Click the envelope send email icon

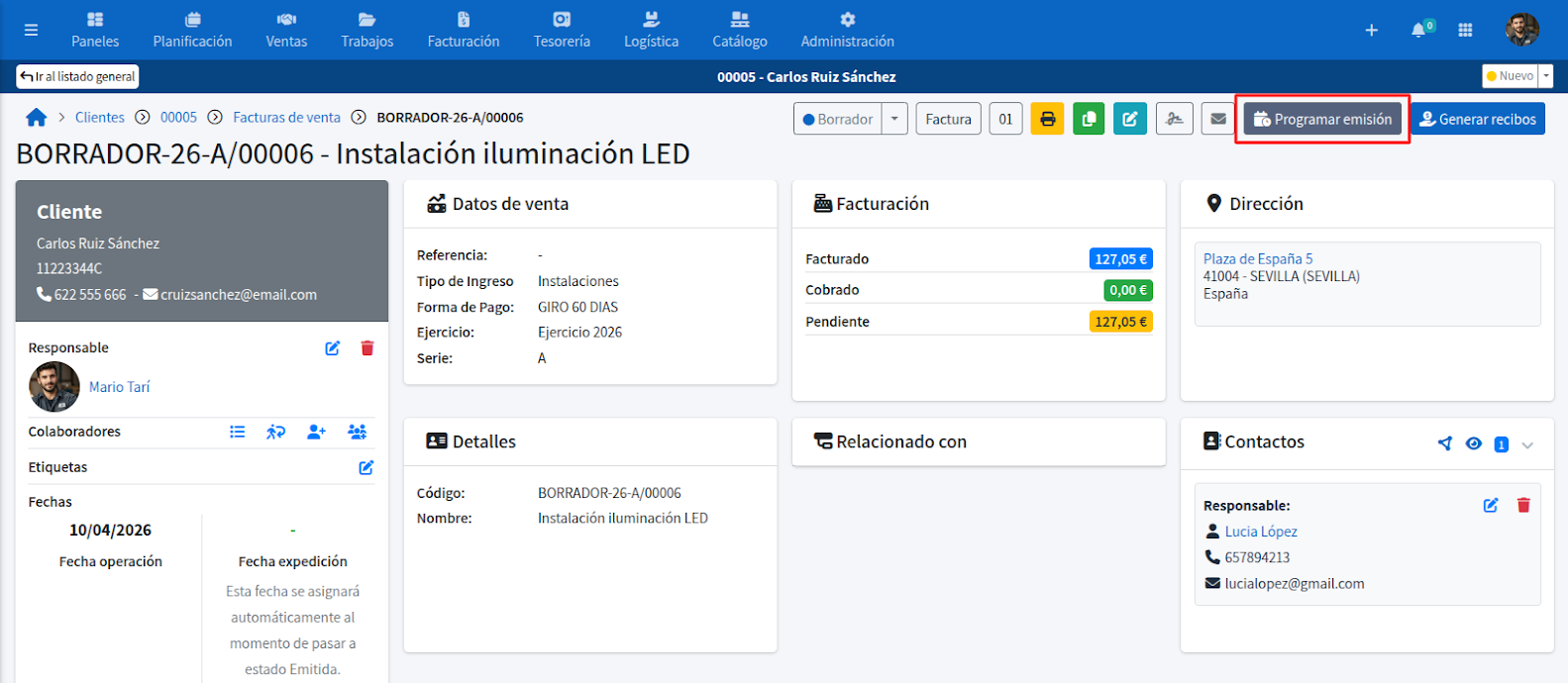click(1218, 119)
